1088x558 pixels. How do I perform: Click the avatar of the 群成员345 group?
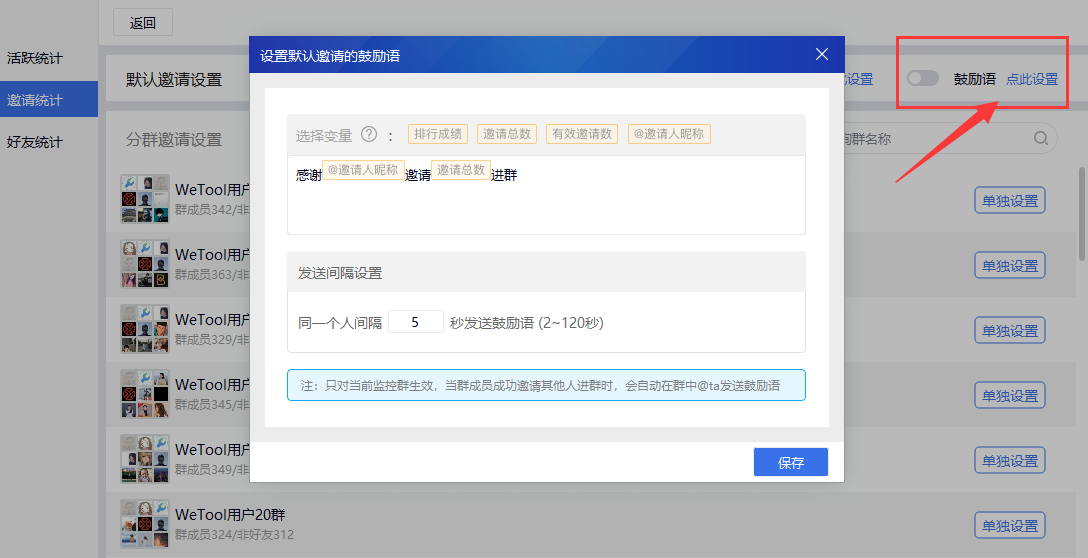coord(145,394)
